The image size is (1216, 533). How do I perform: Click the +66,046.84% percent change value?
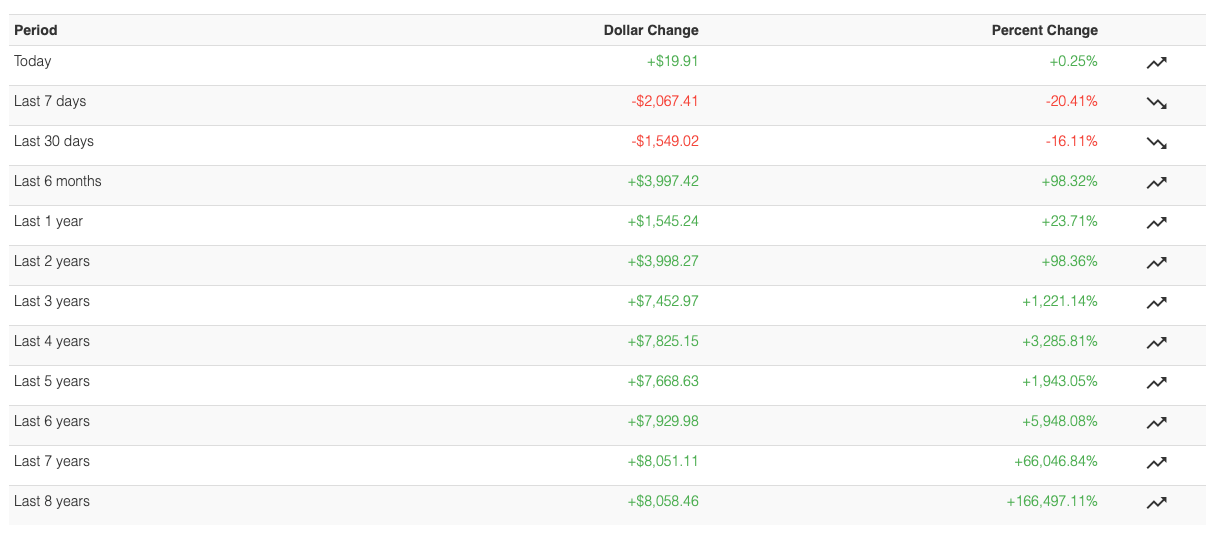pyautogui.click(x=1055, y=461)
